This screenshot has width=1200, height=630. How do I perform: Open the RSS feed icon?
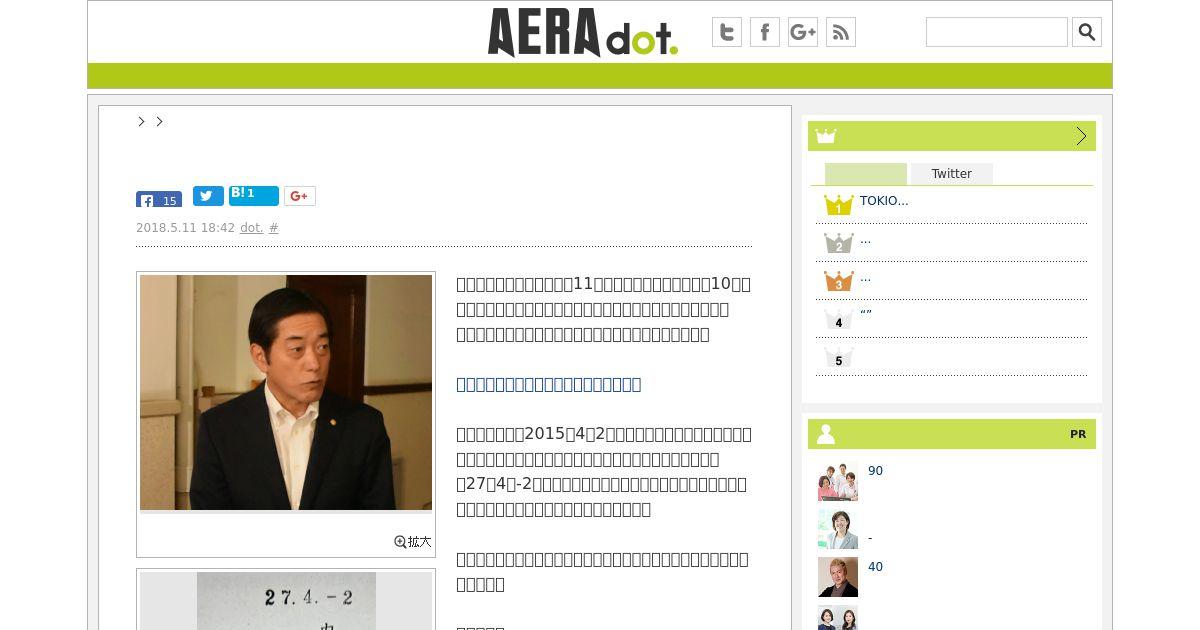tap(841, 32)
